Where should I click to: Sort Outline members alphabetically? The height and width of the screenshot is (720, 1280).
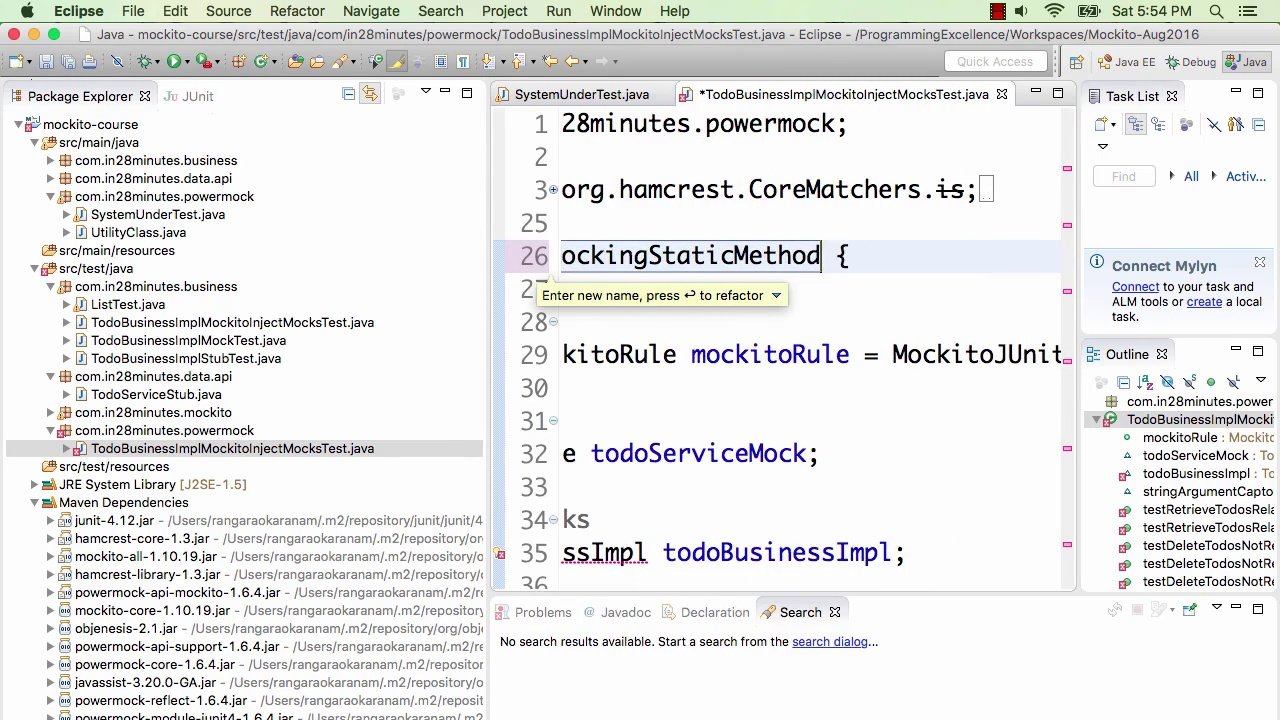(1144, 382)
